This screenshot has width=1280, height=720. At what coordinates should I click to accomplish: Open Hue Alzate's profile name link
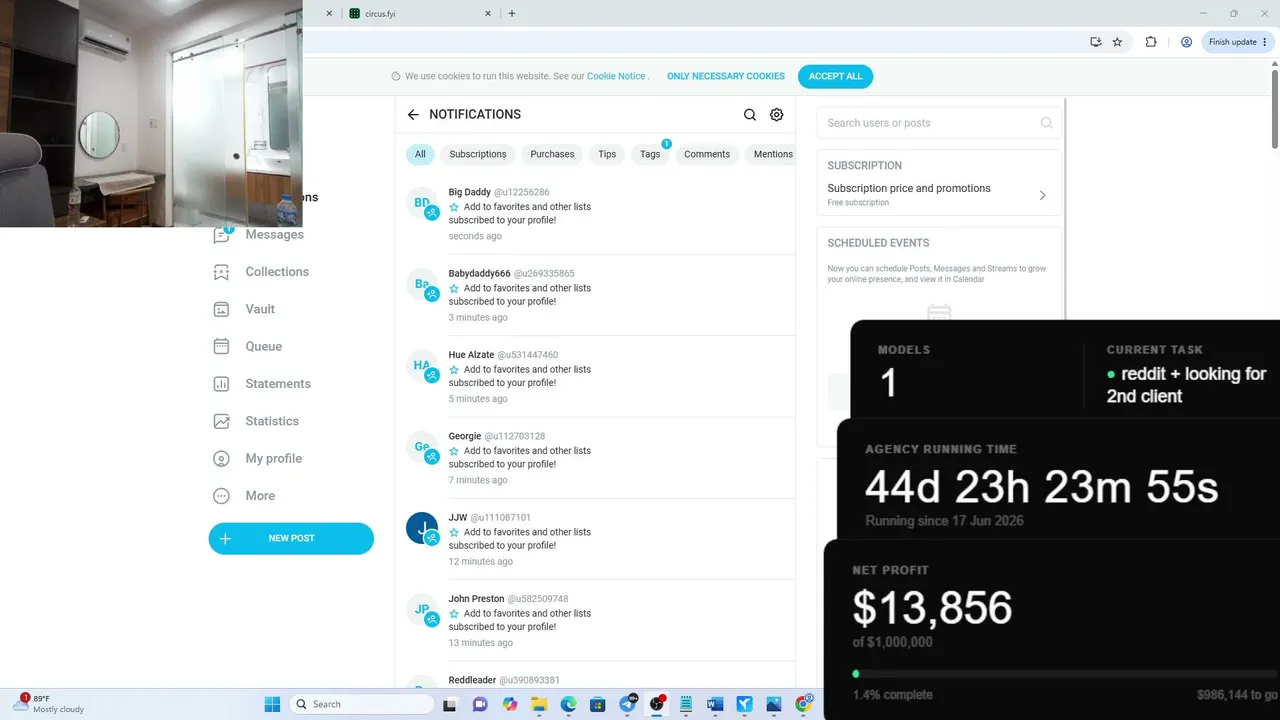pos(471,355)
